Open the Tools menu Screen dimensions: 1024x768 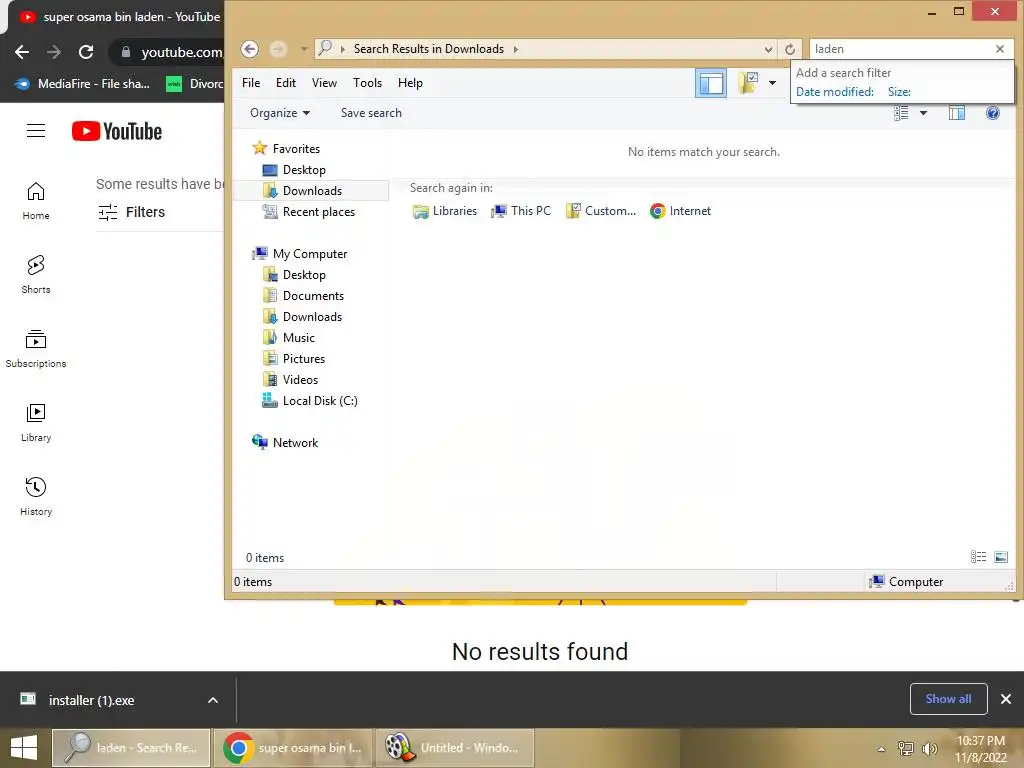coord(367,83)
